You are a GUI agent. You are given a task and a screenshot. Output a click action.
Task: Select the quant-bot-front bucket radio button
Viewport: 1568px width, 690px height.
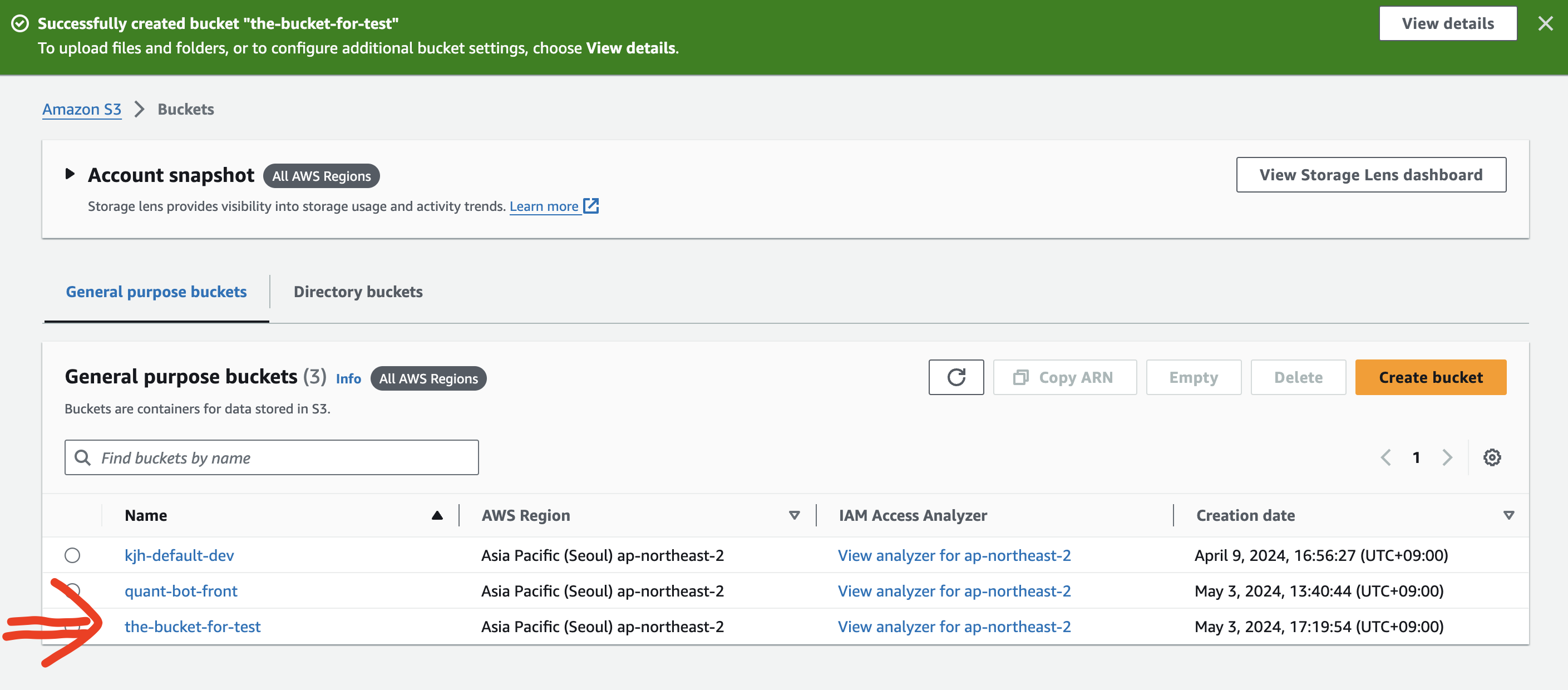[x=73, y=590]
